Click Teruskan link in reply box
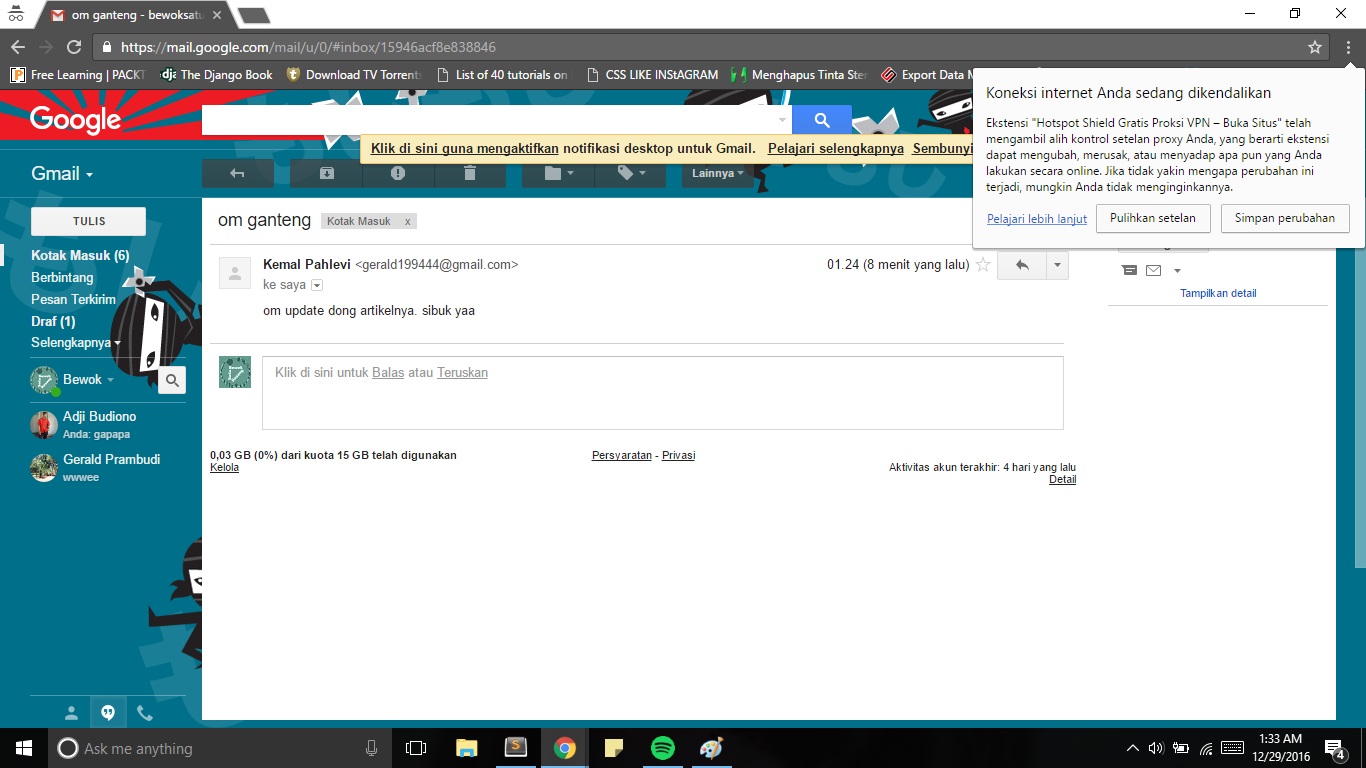This screenshot has height=768, width=1366. [462, 372]
